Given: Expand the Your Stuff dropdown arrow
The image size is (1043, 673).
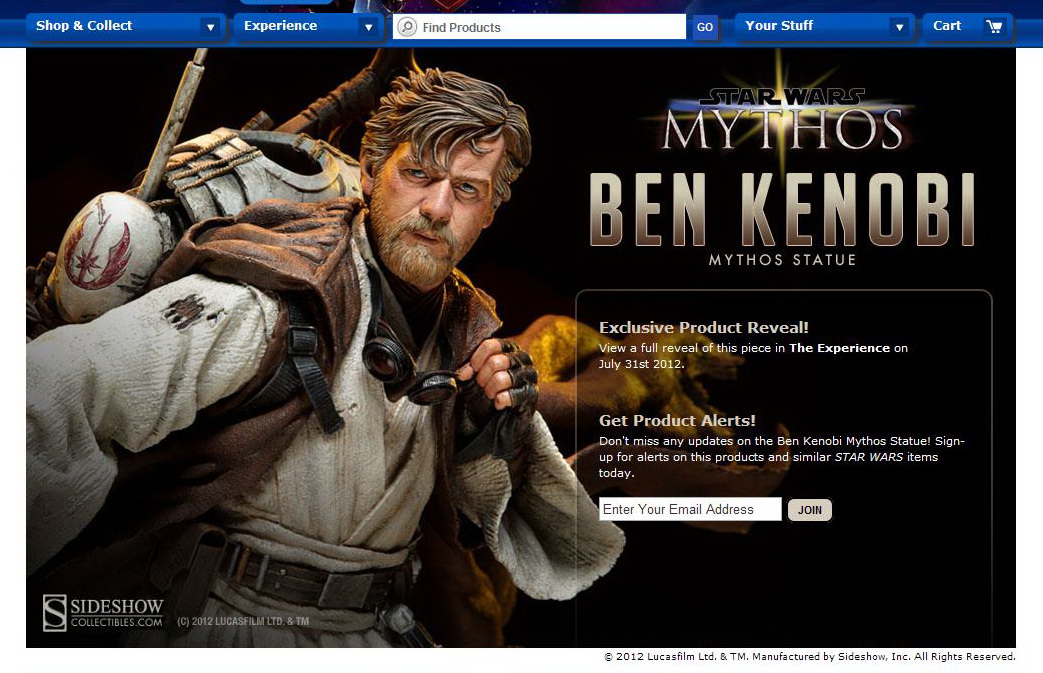Looking at the screenshot, I should [x=899, y=27].
